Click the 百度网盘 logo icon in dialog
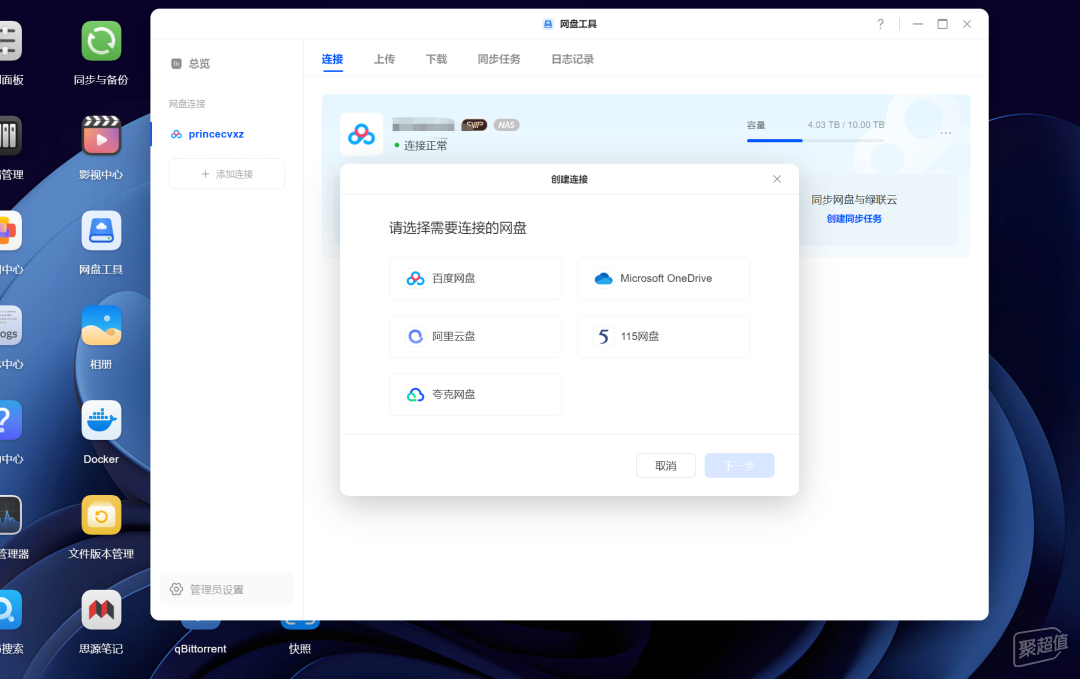The height and width of the screenshot is (679, 1080). pyautogui.click(x=415, y=278)
